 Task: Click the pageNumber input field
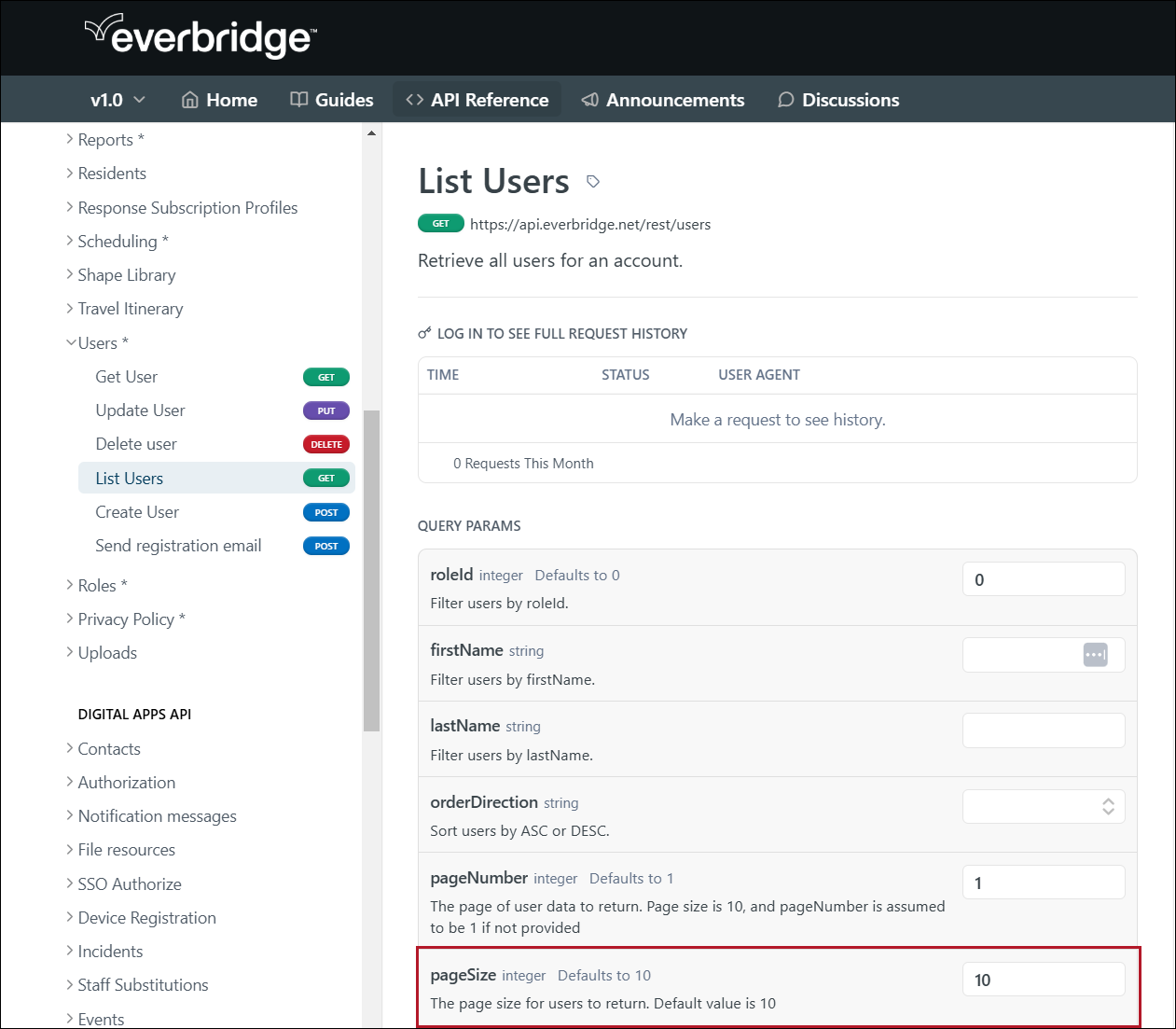coord(1044,882)
